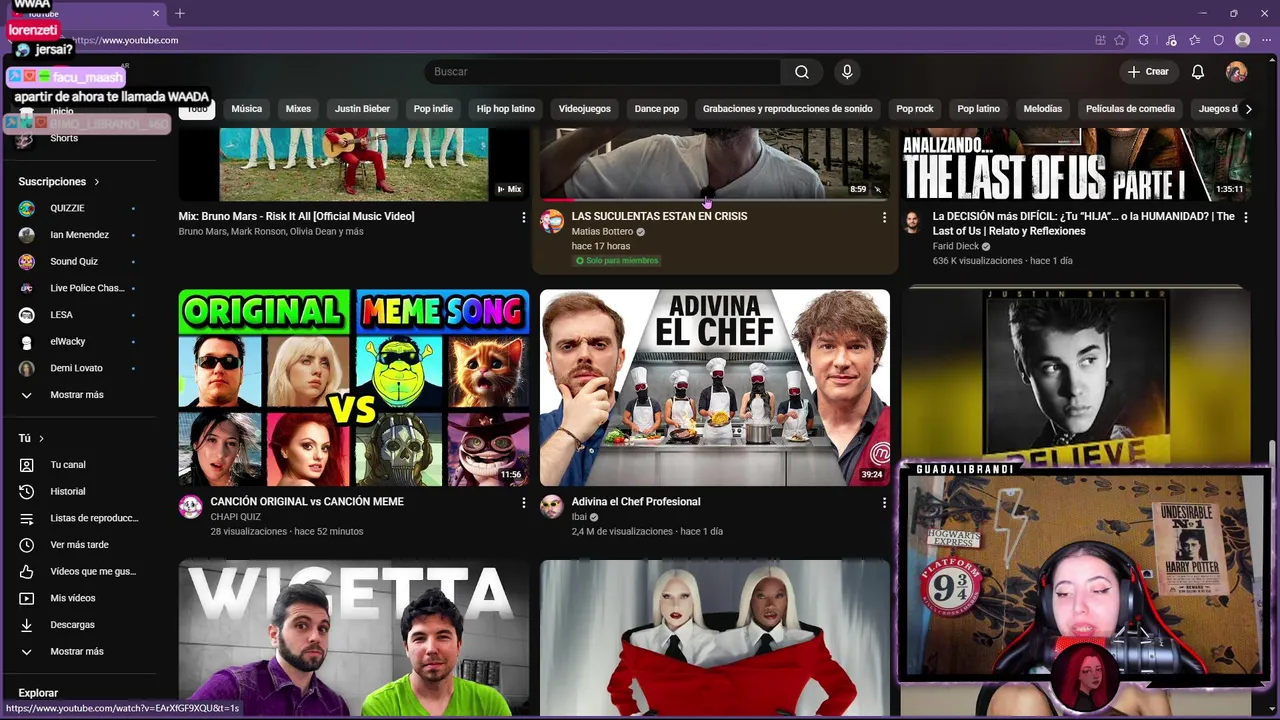Open the browser essentials shield icon
This screenshot has width=1280, height=720.
(x=1219, y=40)
